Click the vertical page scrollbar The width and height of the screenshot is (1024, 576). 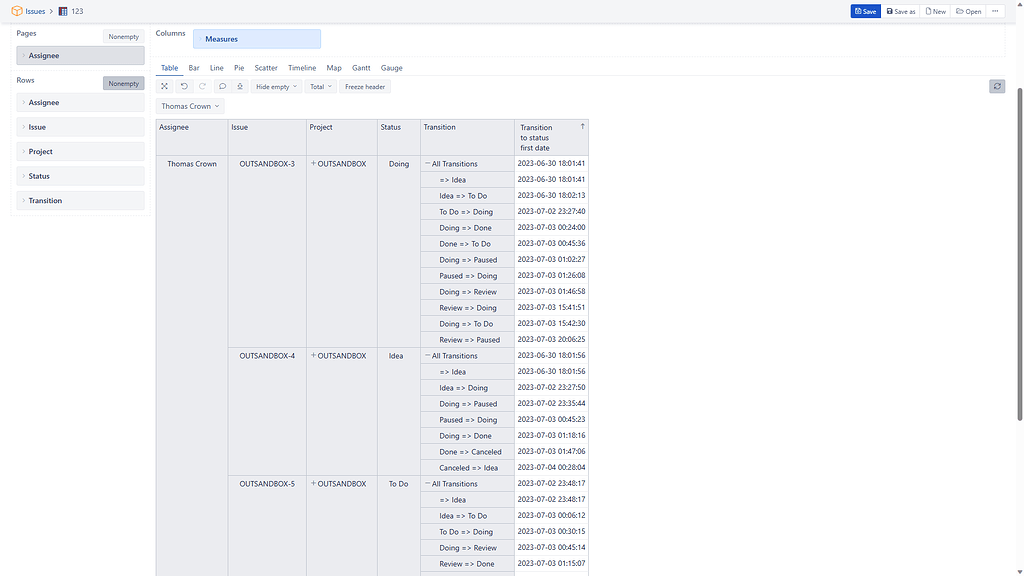(x=1019, y=250)
